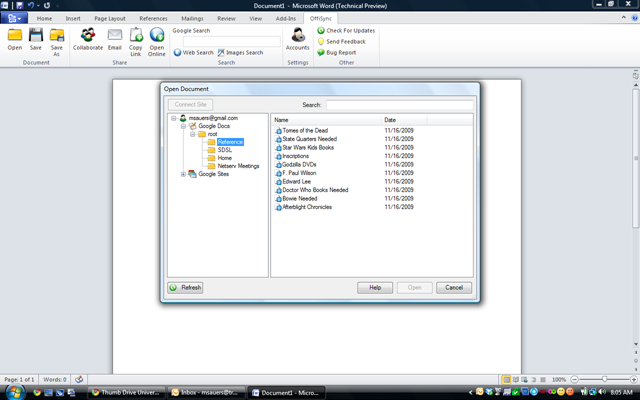This screenshot has width=640, height=400.
Task: Click the disabled Open dialog button
Action: 415,288
